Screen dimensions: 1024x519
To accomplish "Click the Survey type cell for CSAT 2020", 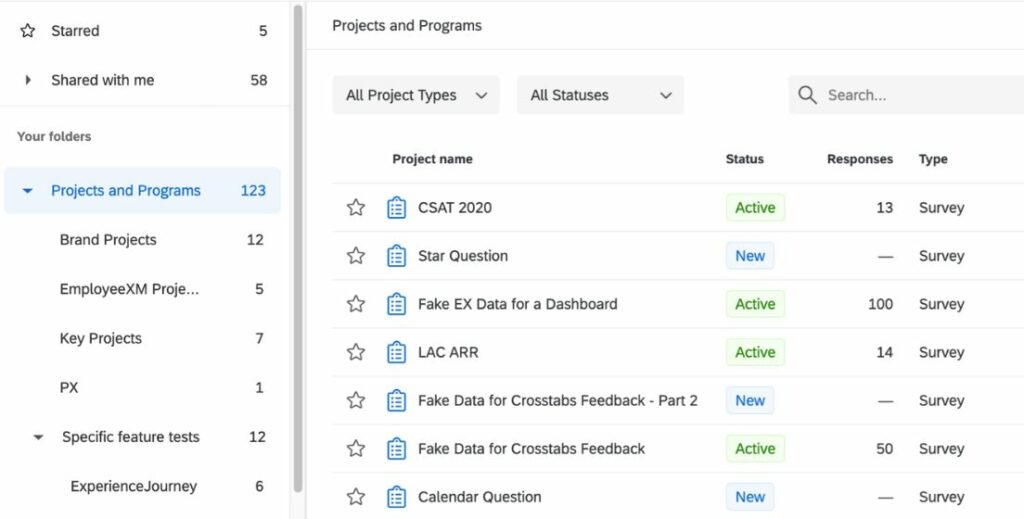I will pos(941,208).
